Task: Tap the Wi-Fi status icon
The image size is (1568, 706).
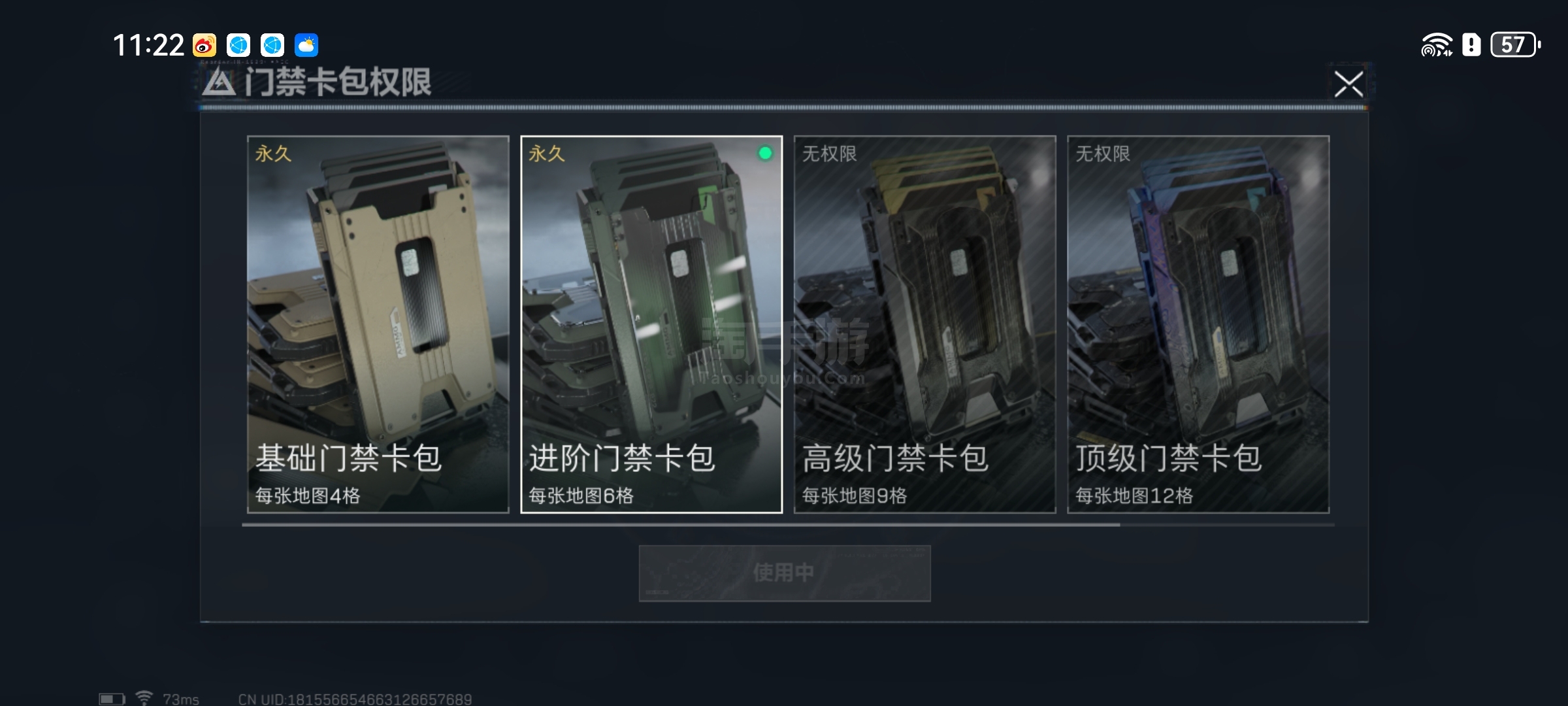Action: pyautogui.click(x=1436, y=45)
